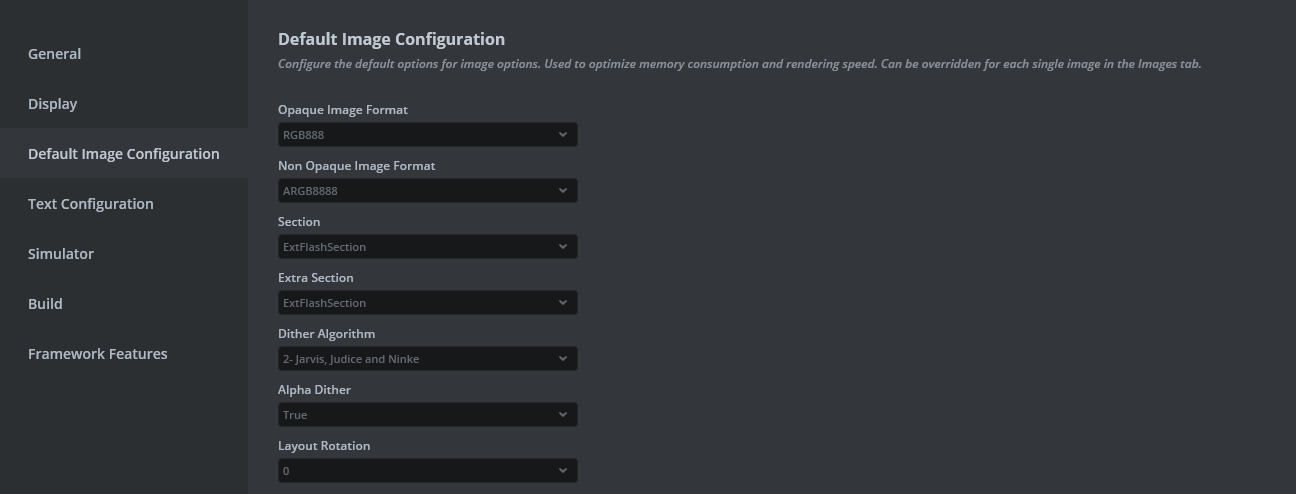This screenshot has width=1296, height=494.
Task: Change the Alpha Dither True dropdown
Action: coord(427,415)
